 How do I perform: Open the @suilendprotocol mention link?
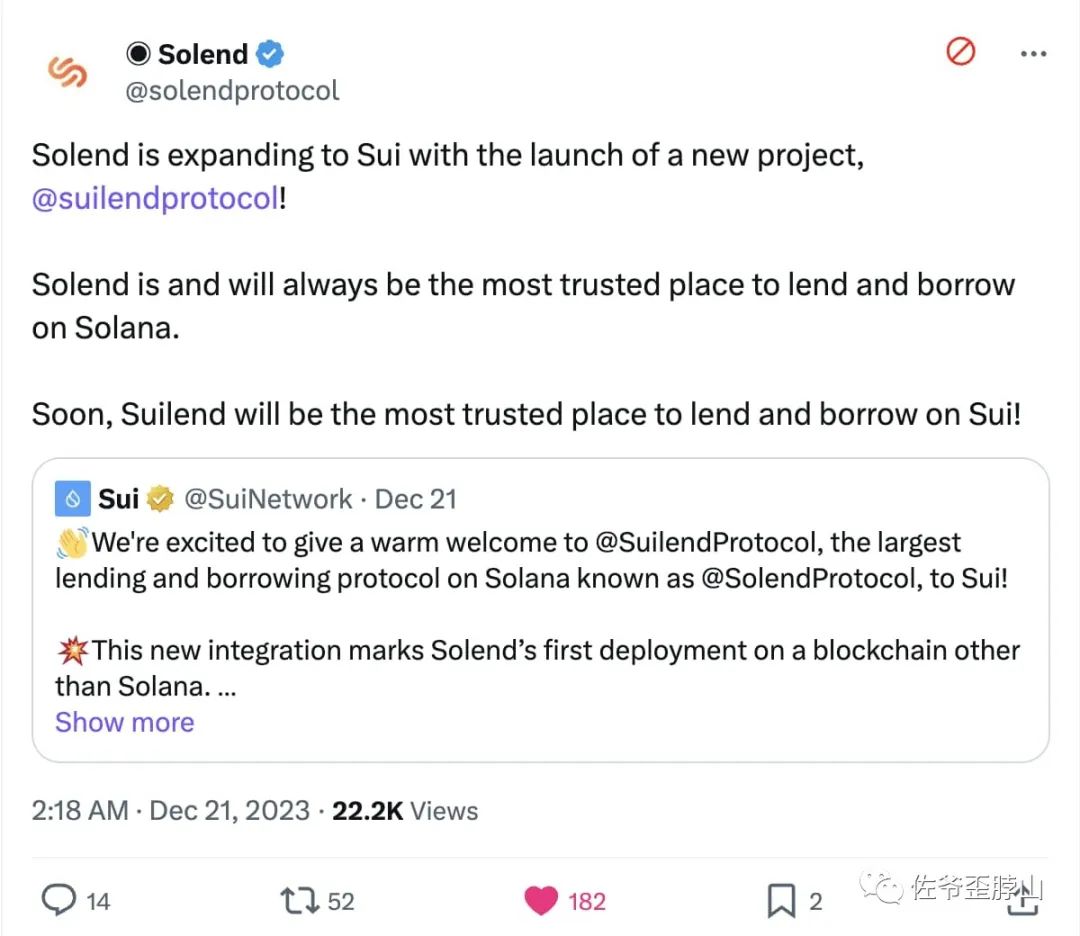tap(150, 198)
